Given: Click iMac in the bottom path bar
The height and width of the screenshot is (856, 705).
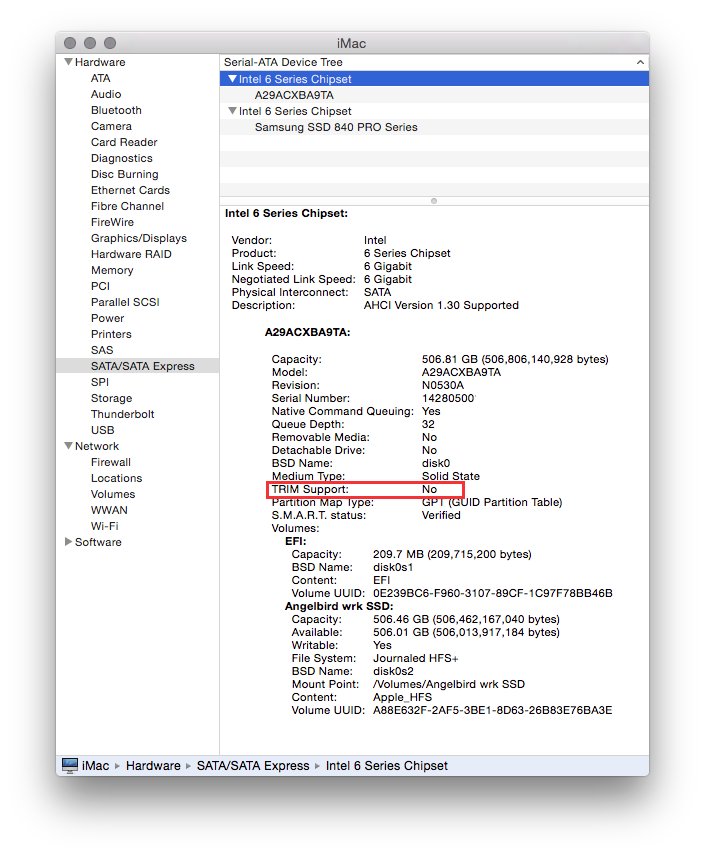Looking at the screenshot, I should [x=96, y=766].
